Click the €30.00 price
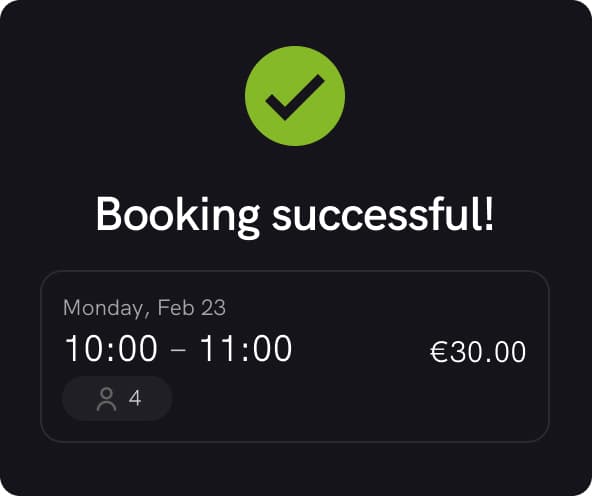Screen dimensions: 592x496 click(478, 352)
